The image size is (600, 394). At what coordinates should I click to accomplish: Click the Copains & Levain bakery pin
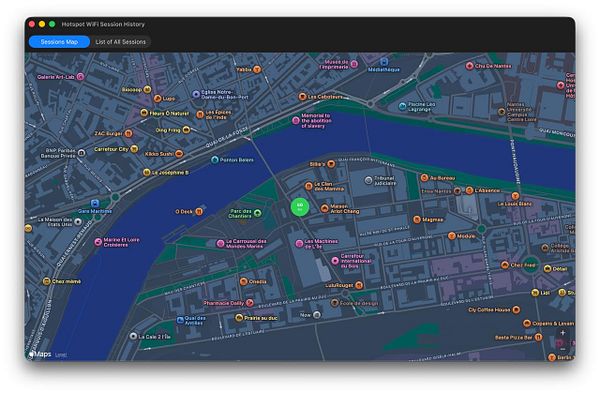pyautogui.click(x=527, y=323)
